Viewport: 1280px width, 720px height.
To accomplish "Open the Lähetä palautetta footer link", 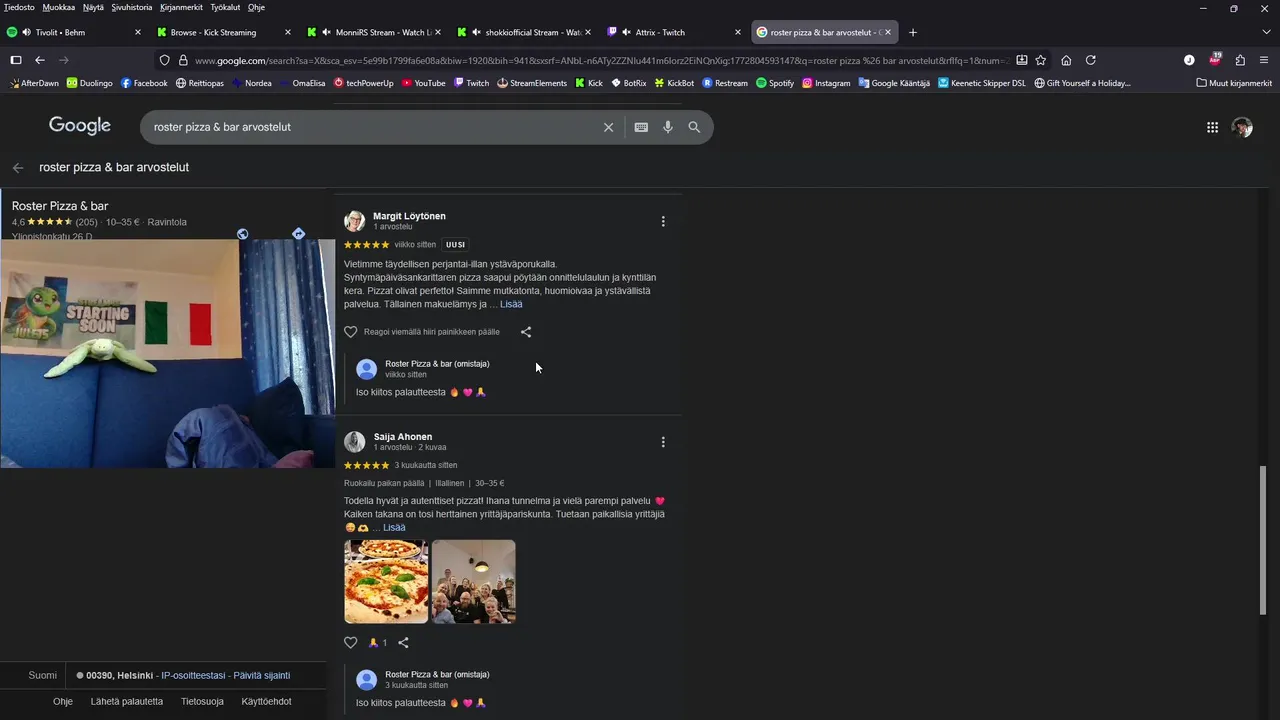I will coord(127,701).
